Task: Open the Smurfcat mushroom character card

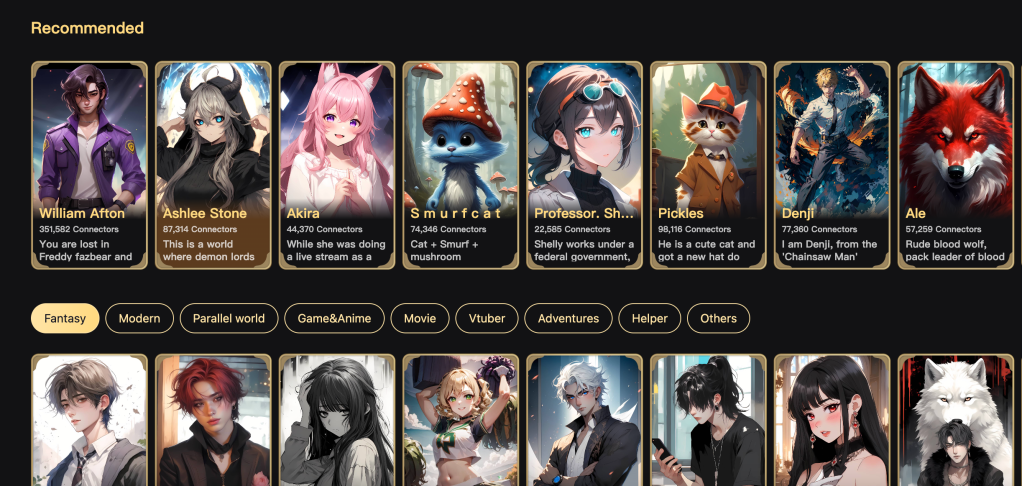Action: pyautogui.click(x=461, y=165)
